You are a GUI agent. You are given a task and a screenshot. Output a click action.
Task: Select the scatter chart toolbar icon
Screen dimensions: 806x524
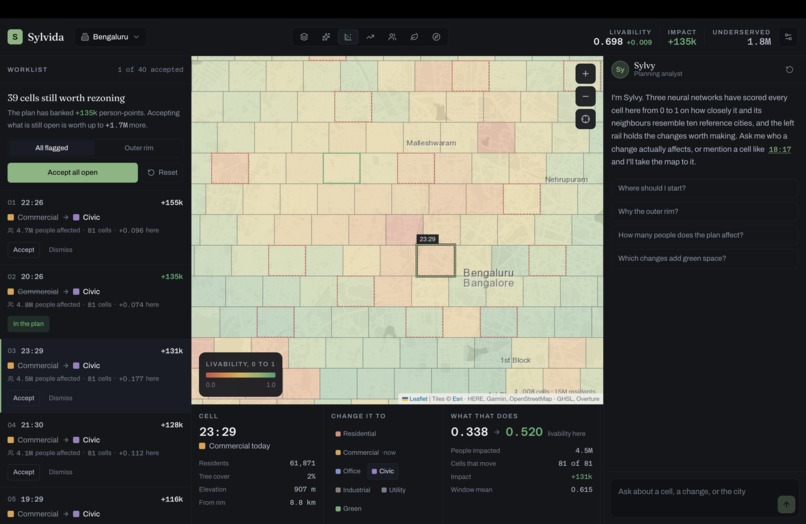click(348, 37)
